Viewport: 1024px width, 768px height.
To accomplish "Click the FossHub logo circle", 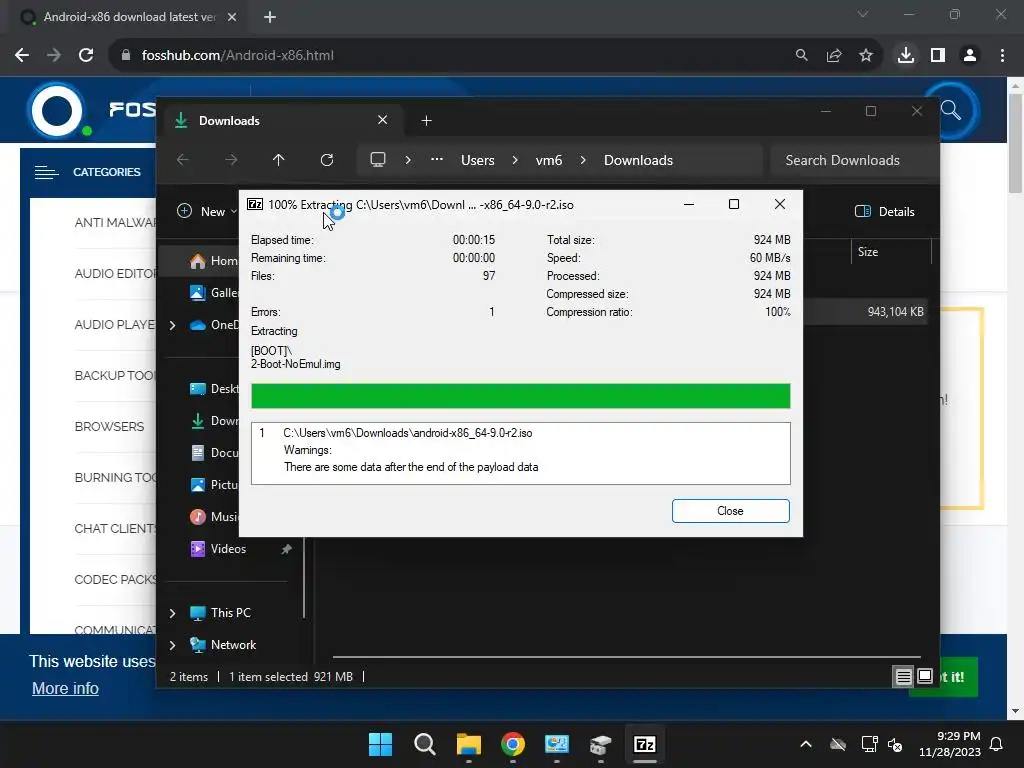I will pos(57,111).
